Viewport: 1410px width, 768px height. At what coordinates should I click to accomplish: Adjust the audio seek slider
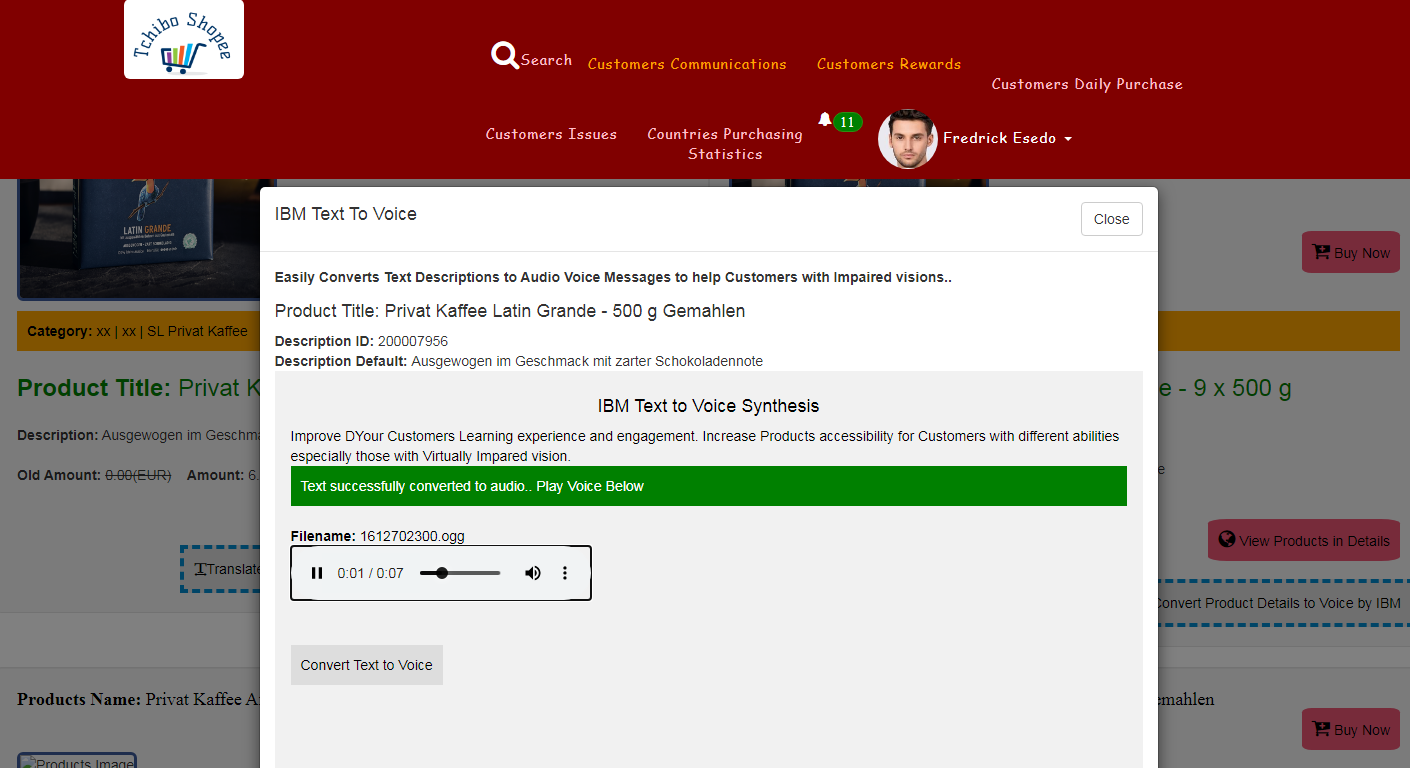[x=460, y=573]
